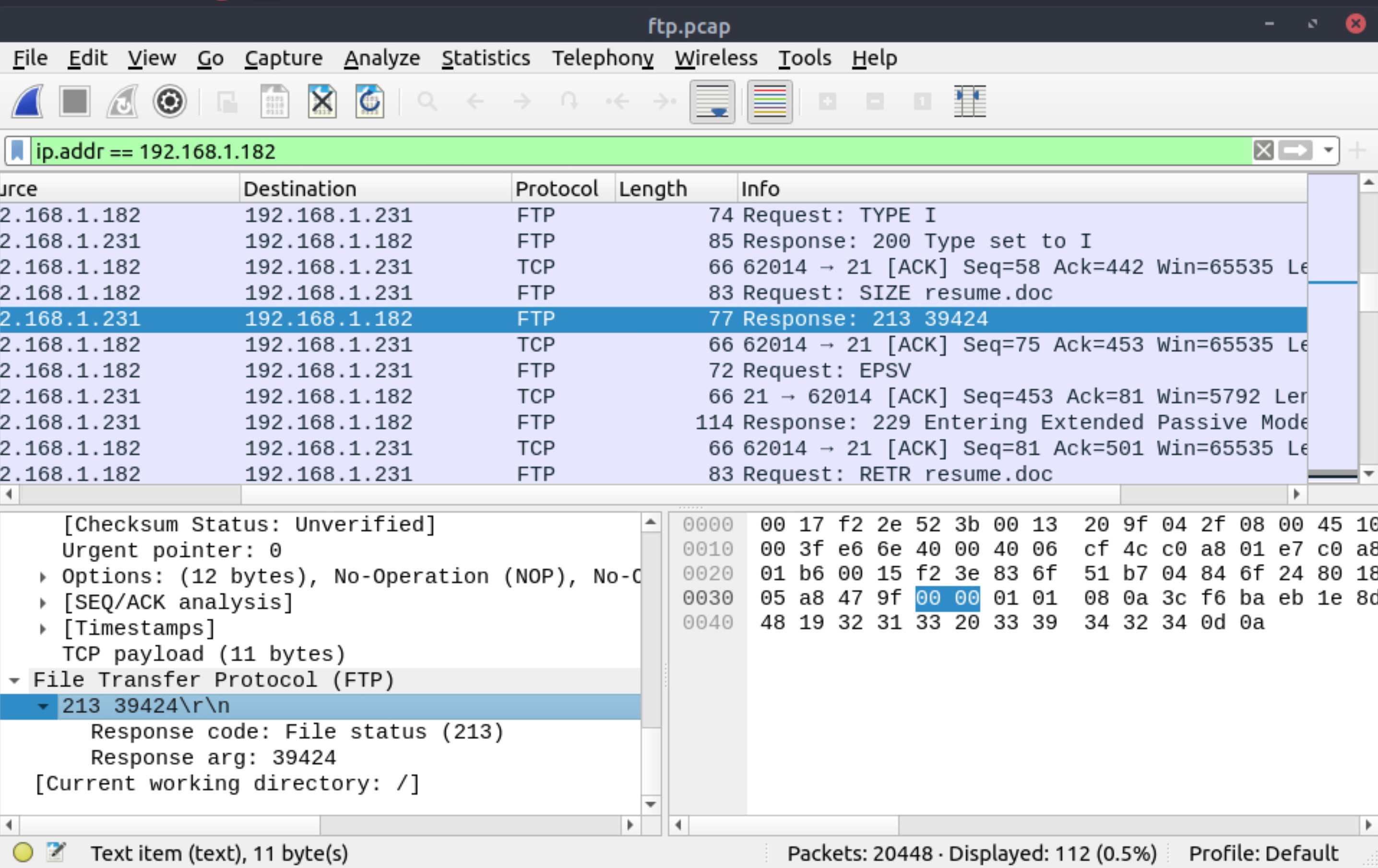Select packet Request: EPSV

click(653, 371)
